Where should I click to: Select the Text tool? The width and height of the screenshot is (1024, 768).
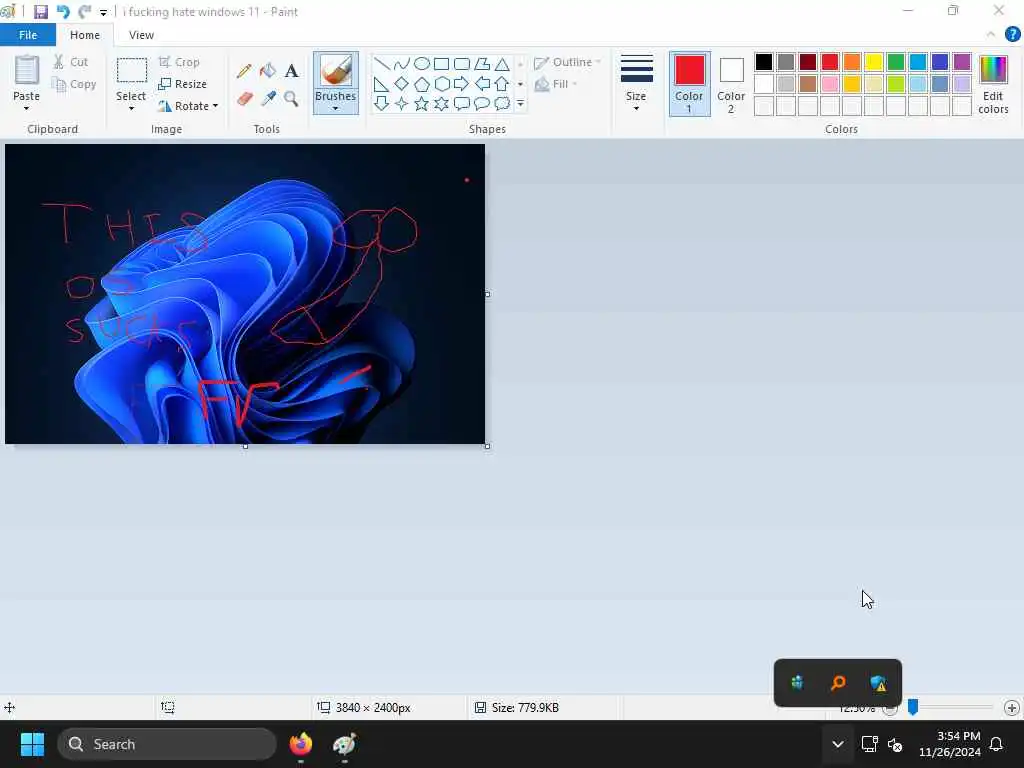[x=291, y=71]
